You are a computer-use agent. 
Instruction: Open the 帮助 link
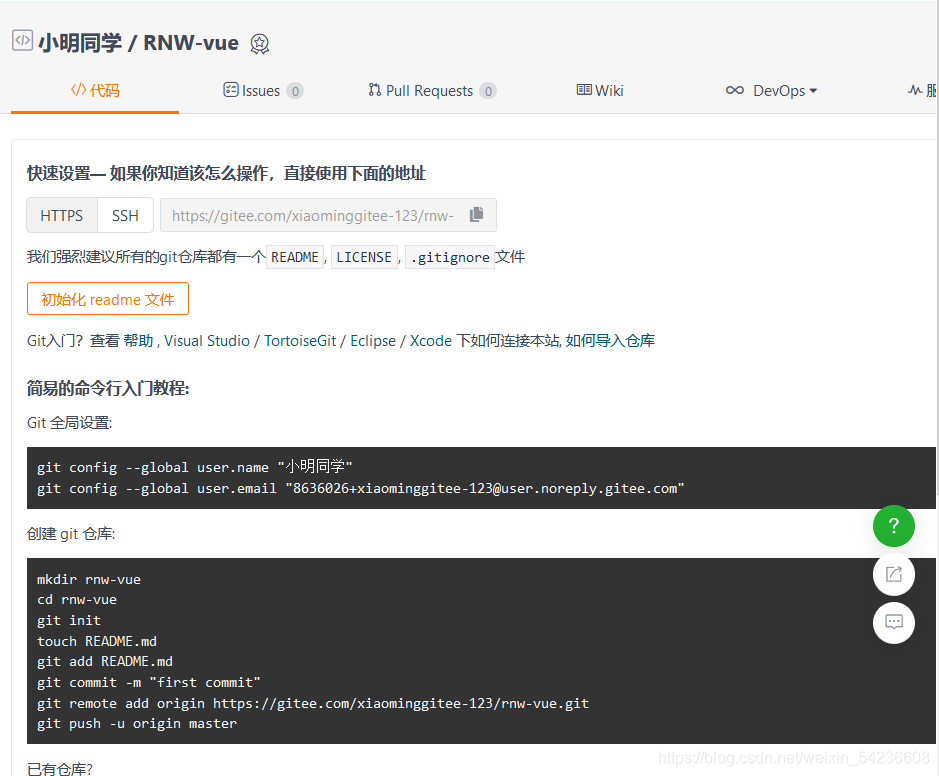click(138, 341)
